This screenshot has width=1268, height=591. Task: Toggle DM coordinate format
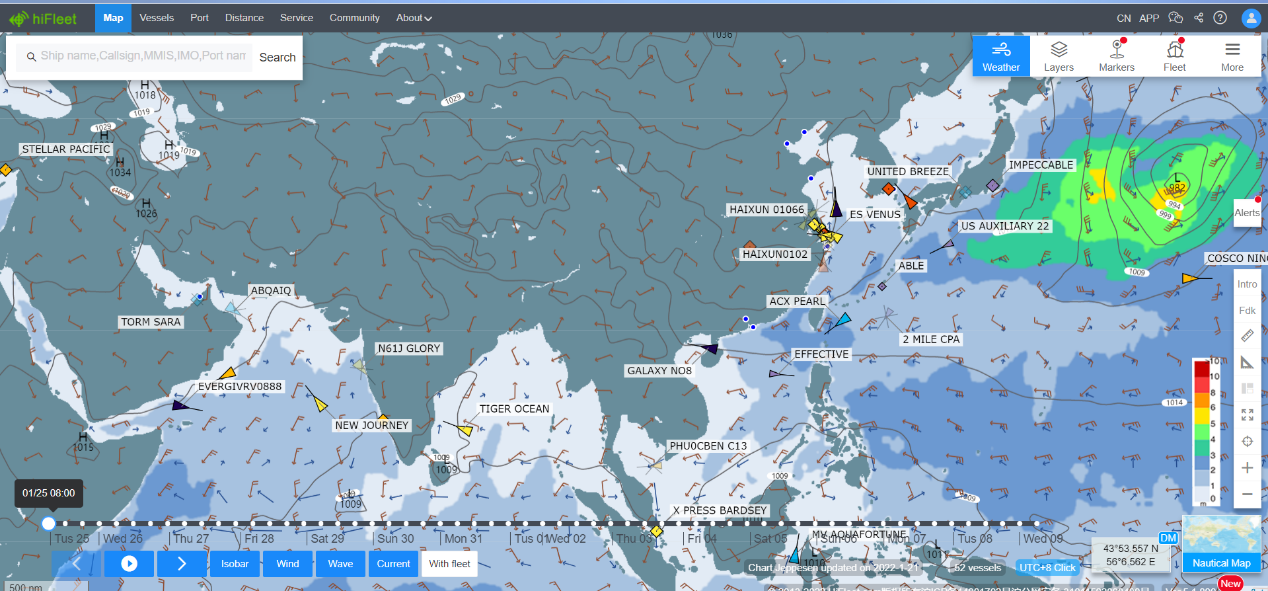pos(1167,538)
